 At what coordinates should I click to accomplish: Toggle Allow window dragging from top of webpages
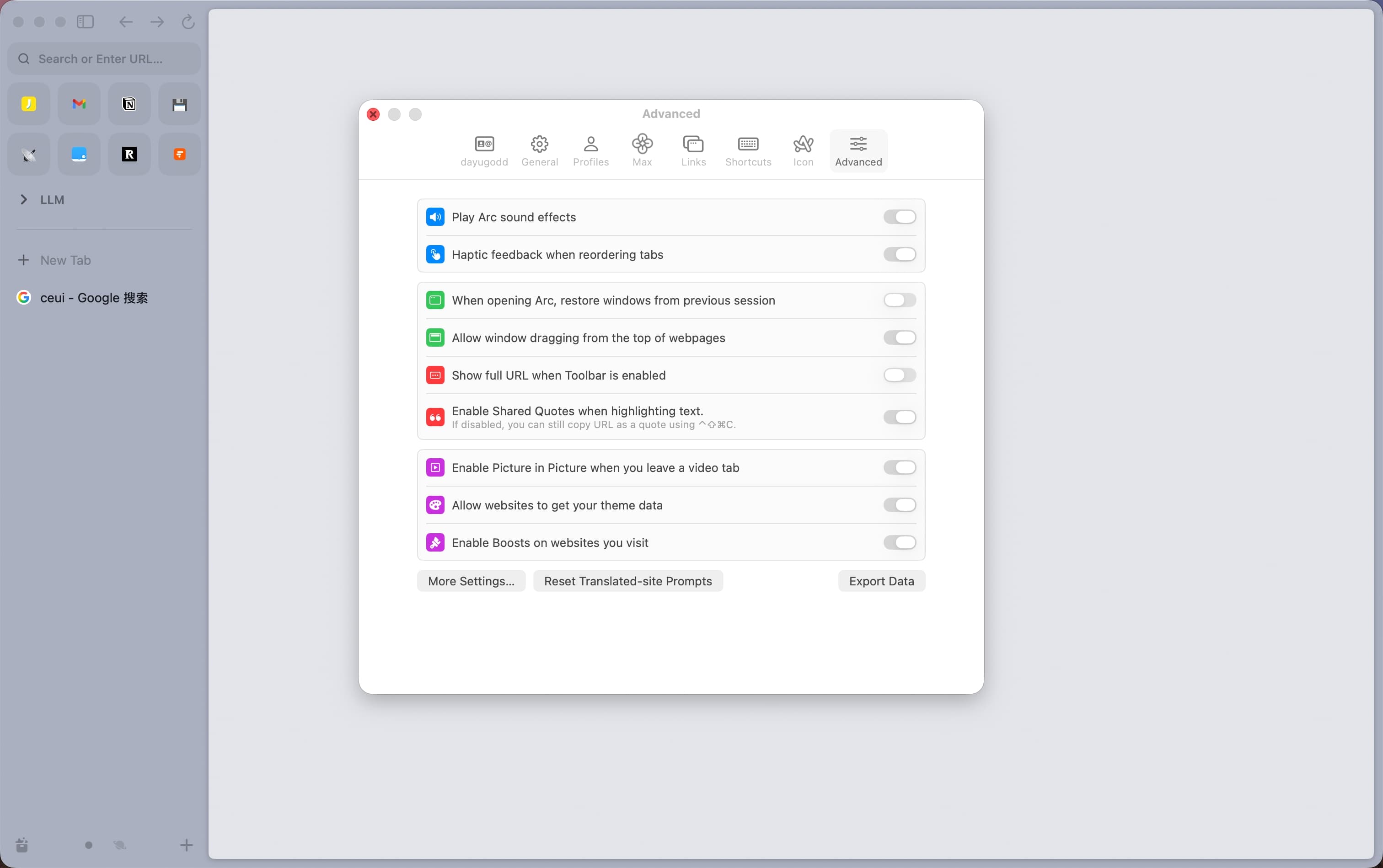point(899,338)
